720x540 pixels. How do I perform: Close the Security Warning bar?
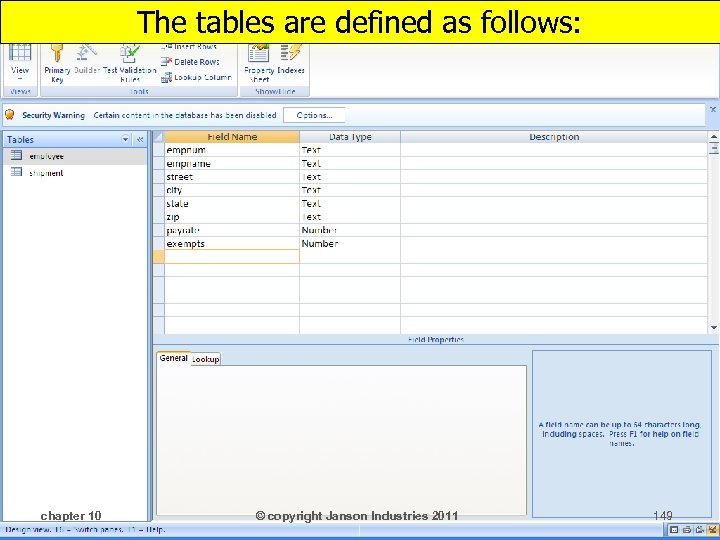point(713,109)
